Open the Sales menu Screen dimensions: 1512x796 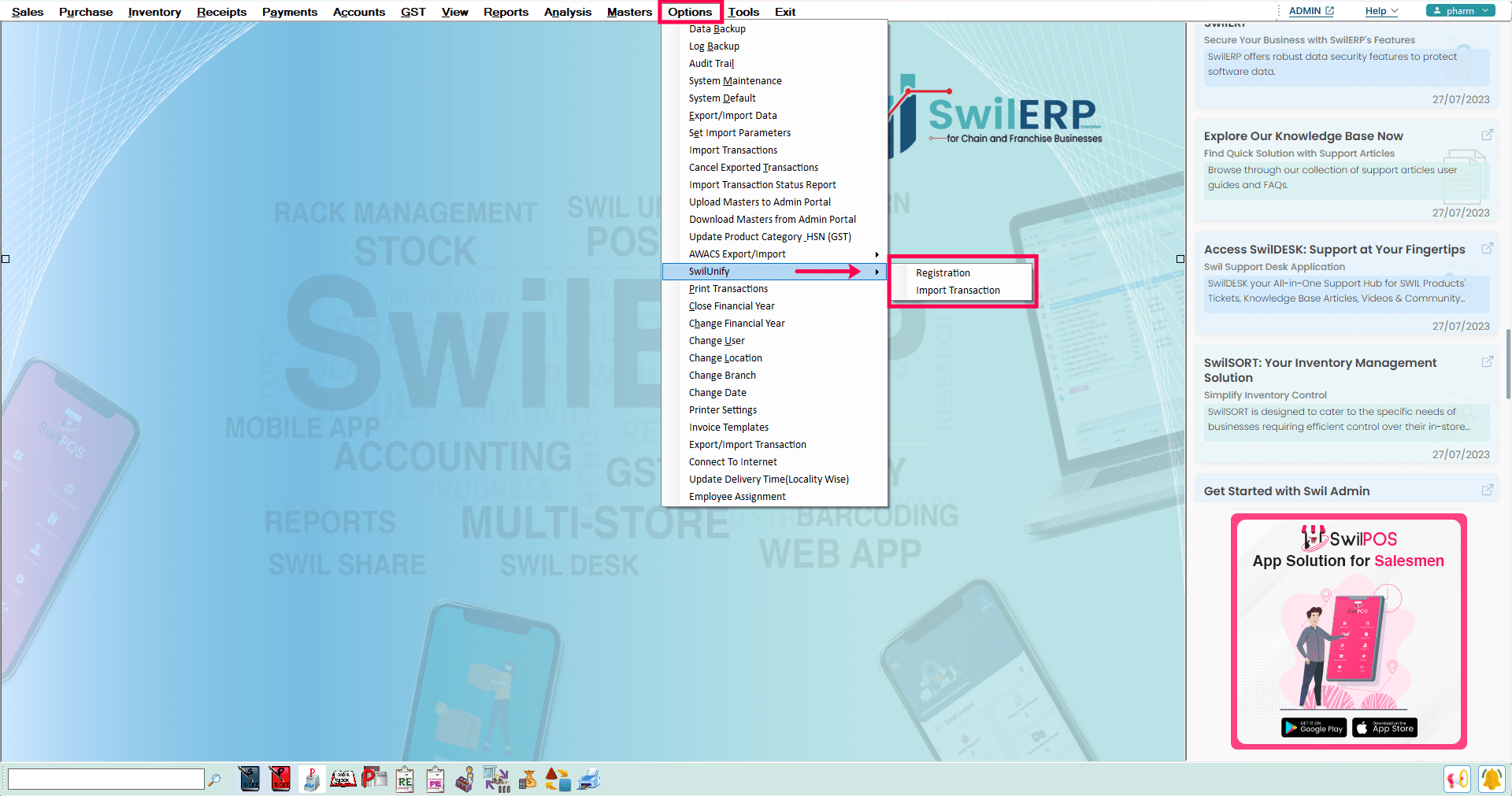coord(28,12)
